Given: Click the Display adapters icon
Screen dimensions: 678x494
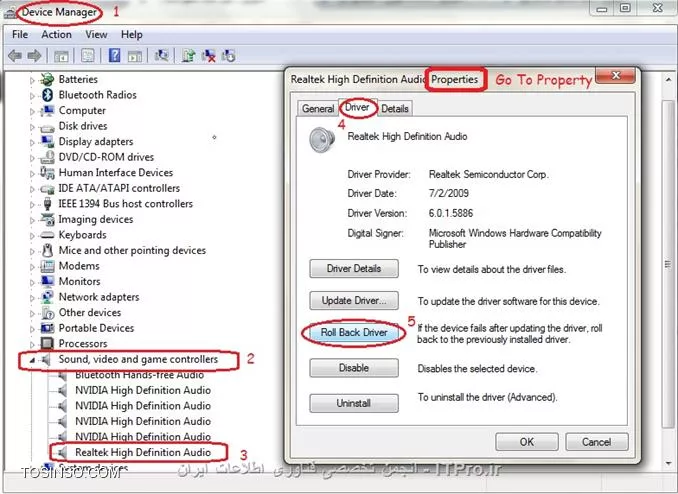Looking at the screenshot, I should click(47, 141).
